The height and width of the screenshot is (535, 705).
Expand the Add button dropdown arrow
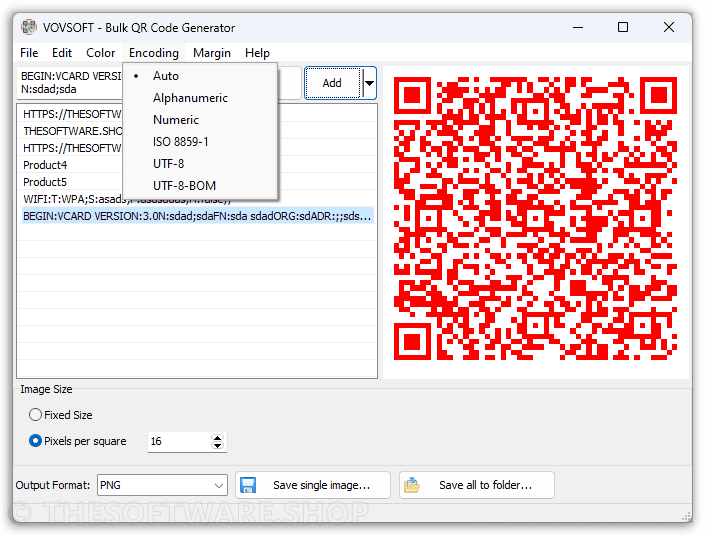[x=370, y=83]
